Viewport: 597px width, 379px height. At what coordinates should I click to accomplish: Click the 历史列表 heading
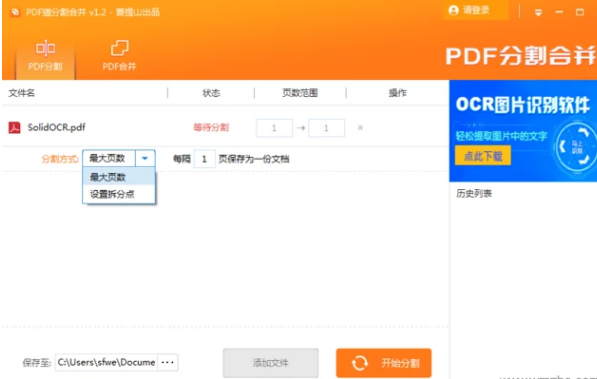click(x=474, y=193)
